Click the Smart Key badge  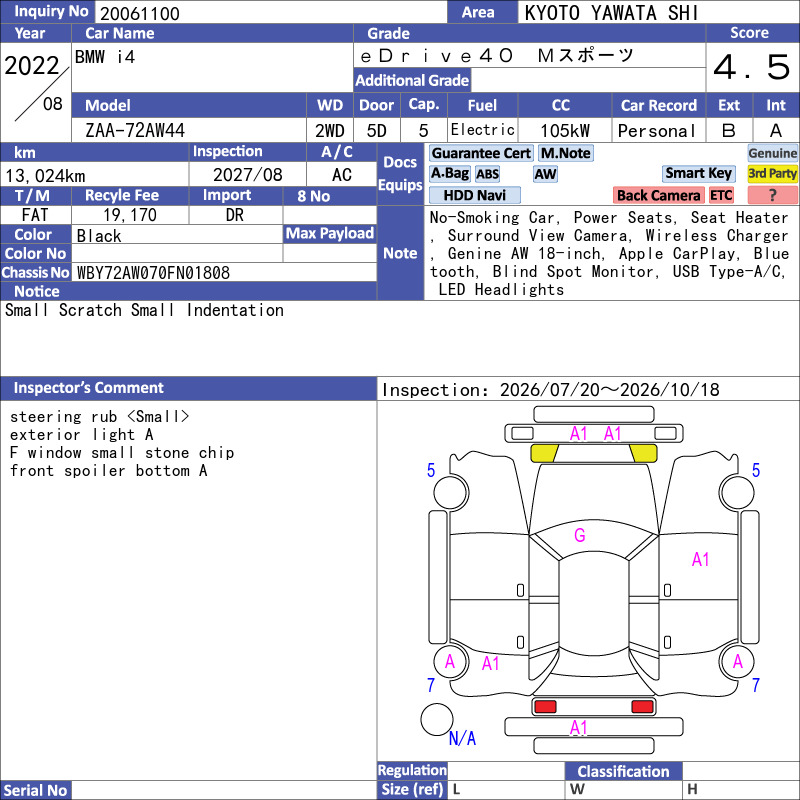(x=698, y=173)
